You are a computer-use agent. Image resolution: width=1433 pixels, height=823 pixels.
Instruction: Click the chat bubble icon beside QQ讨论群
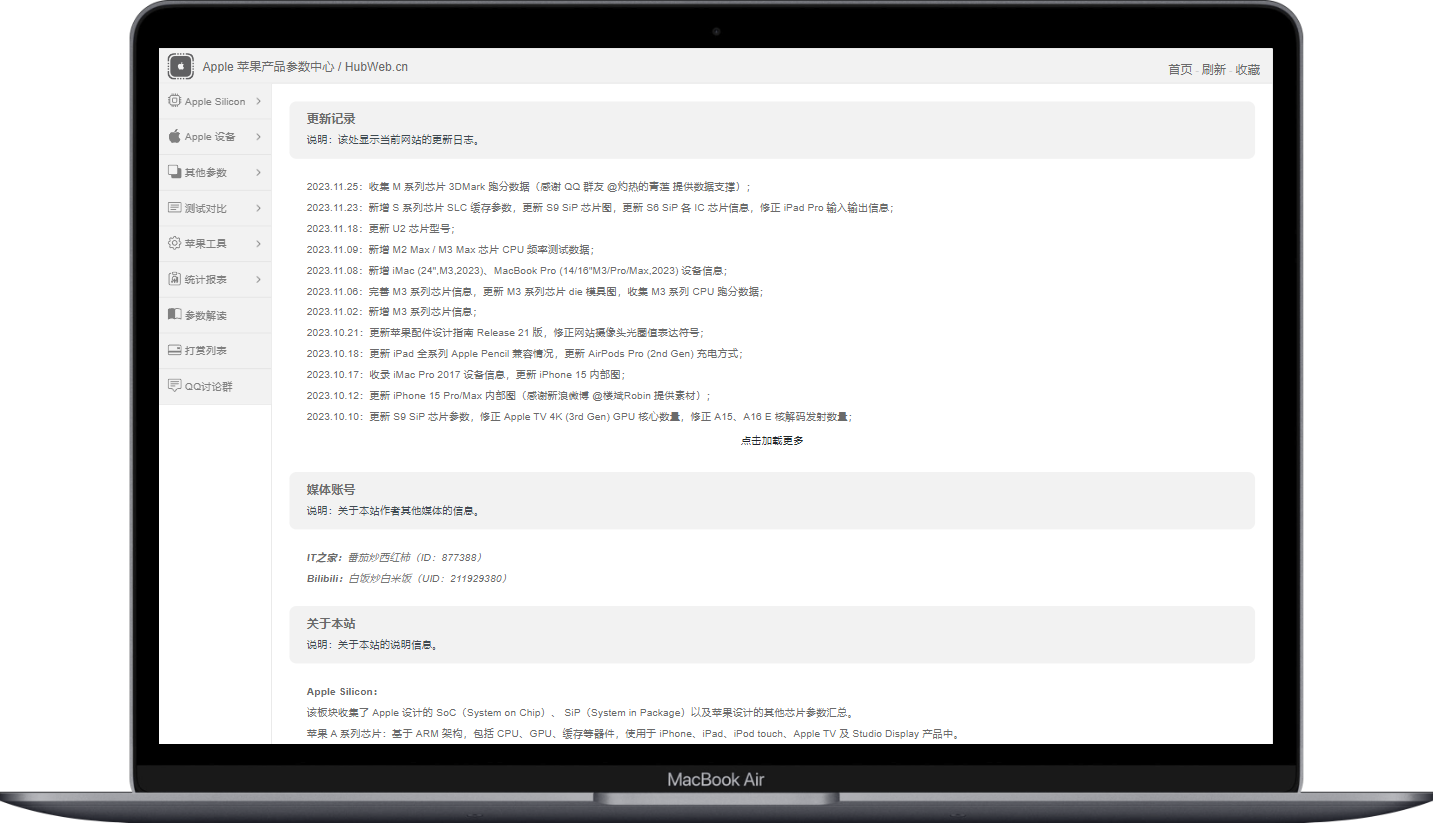click(x=175, y=386)
